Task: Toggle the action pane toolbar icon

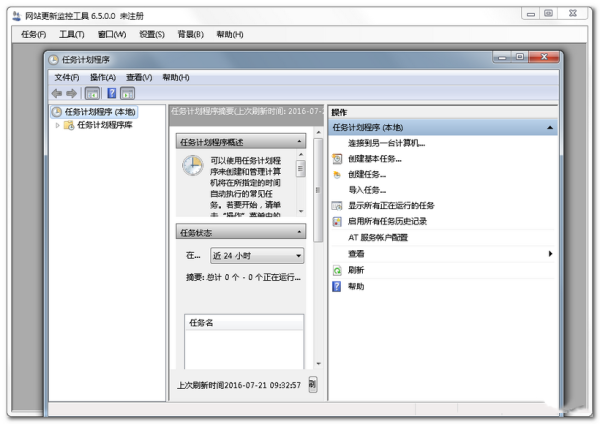Action: point(127,93)
